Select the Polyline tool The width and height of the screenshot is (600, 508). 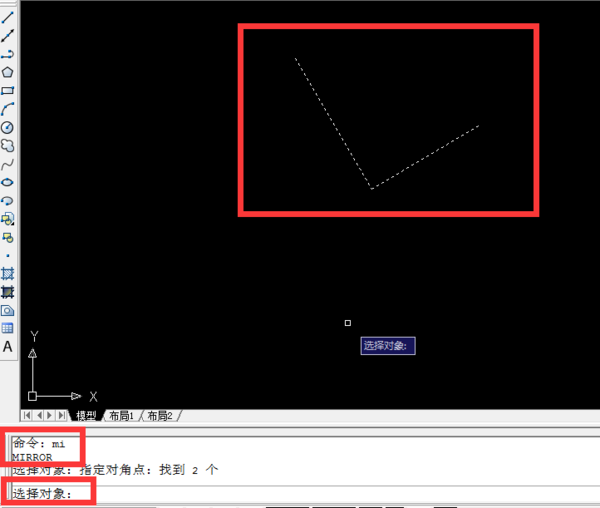pyautogui.click(x=8, y=54)
